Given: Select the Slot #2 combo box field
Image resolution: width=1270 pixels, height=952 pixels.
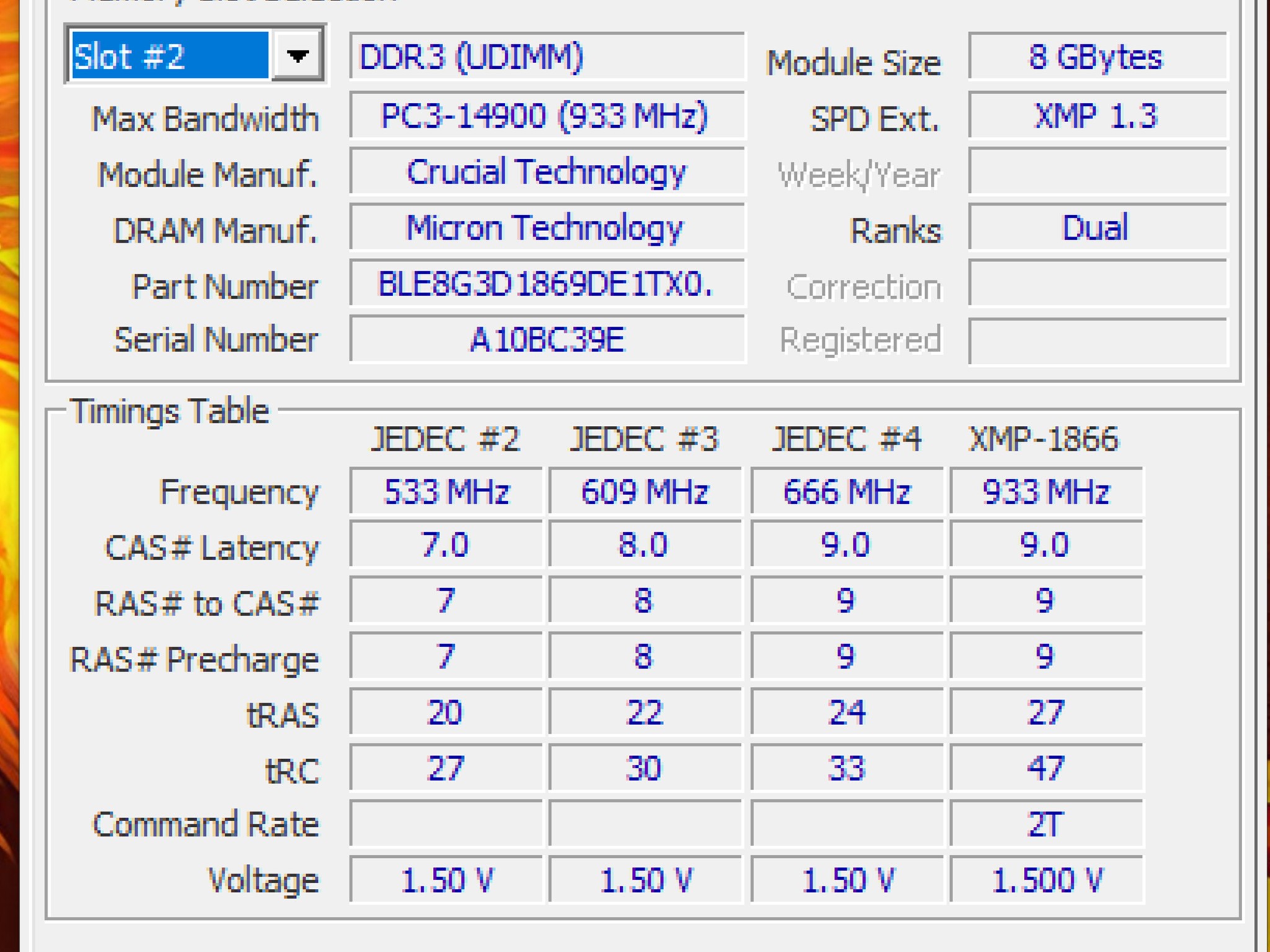Looking at the screenshot, I should coord(195,56).
